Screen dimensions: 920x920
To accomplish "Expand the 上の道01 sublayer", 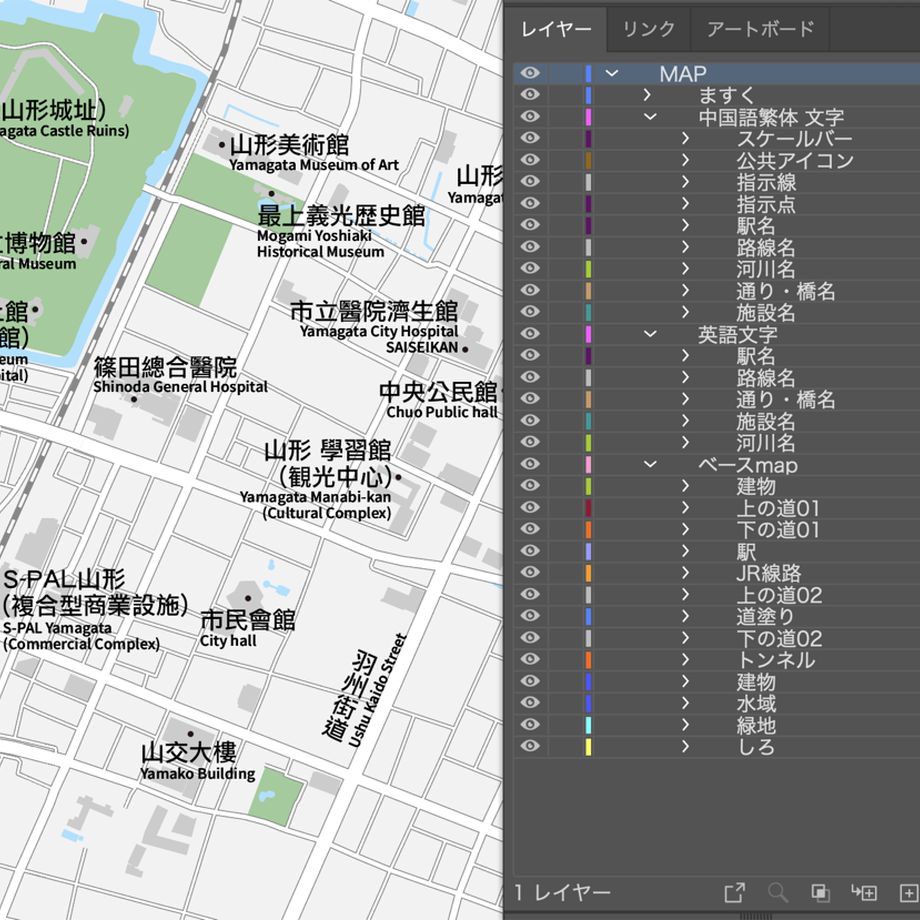I will [685, 507].
